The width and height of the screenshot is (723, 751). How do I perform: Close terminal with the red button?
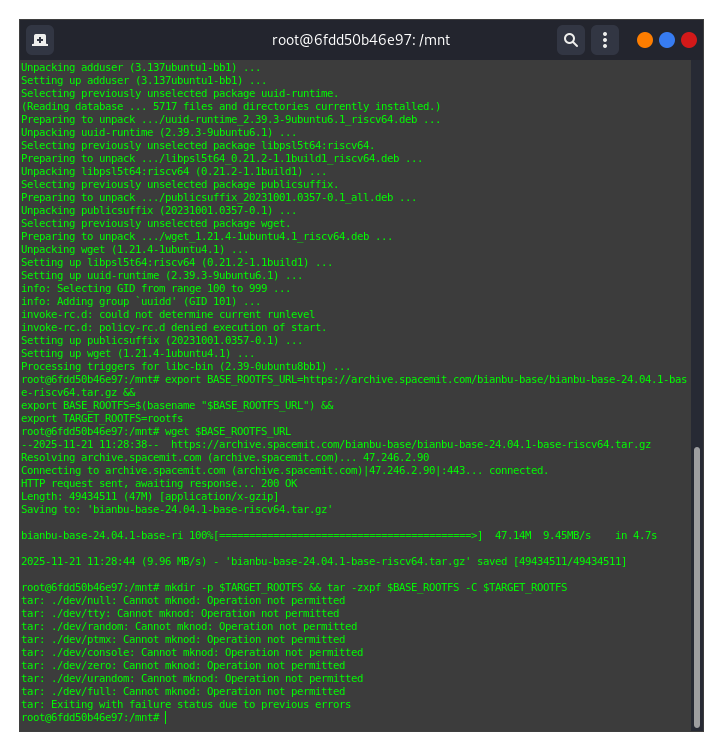coord(689,40)
